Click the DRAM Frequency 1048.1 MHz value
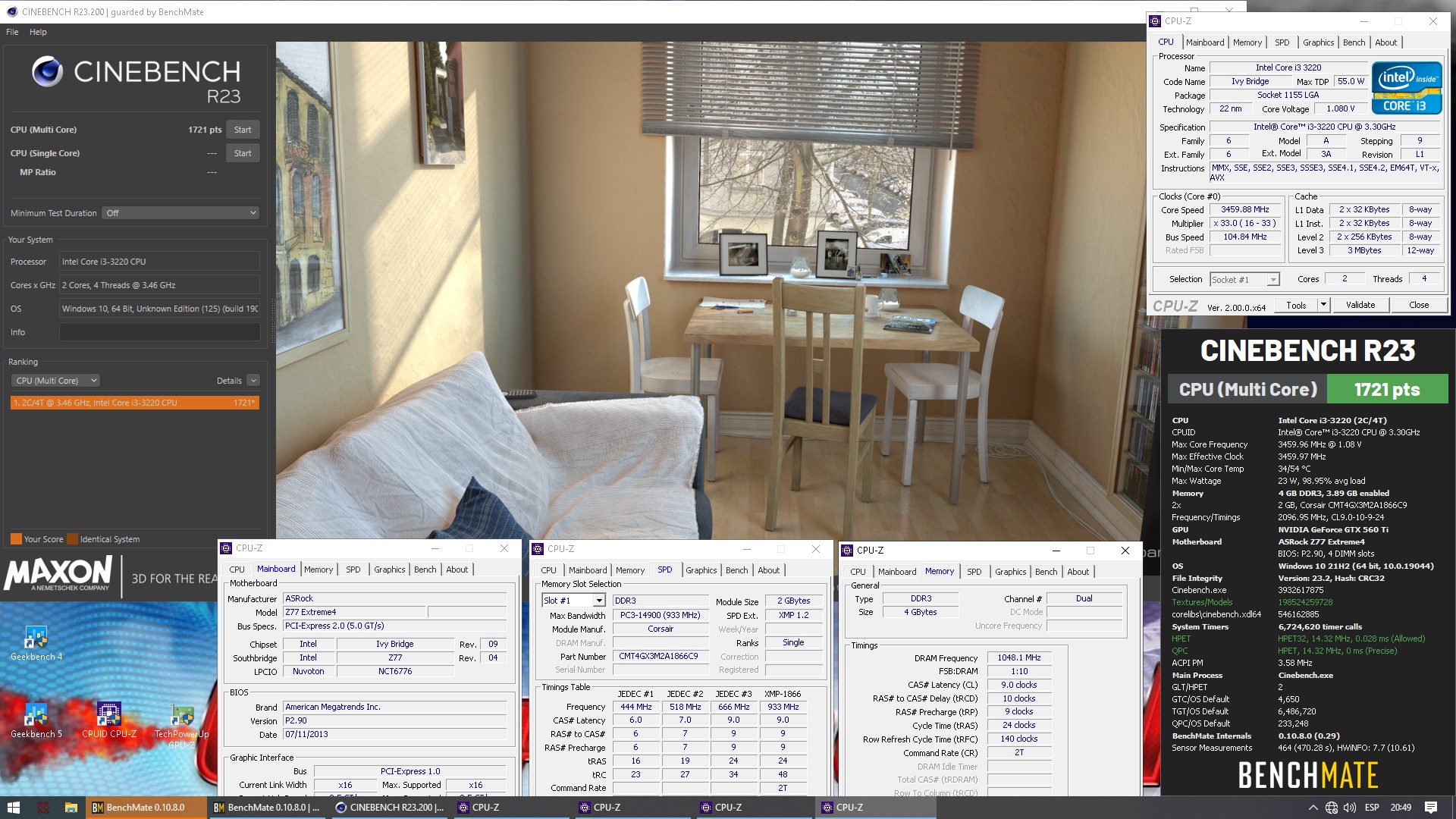Viewport: 1456px width, 819px height. coord(1019,658)
